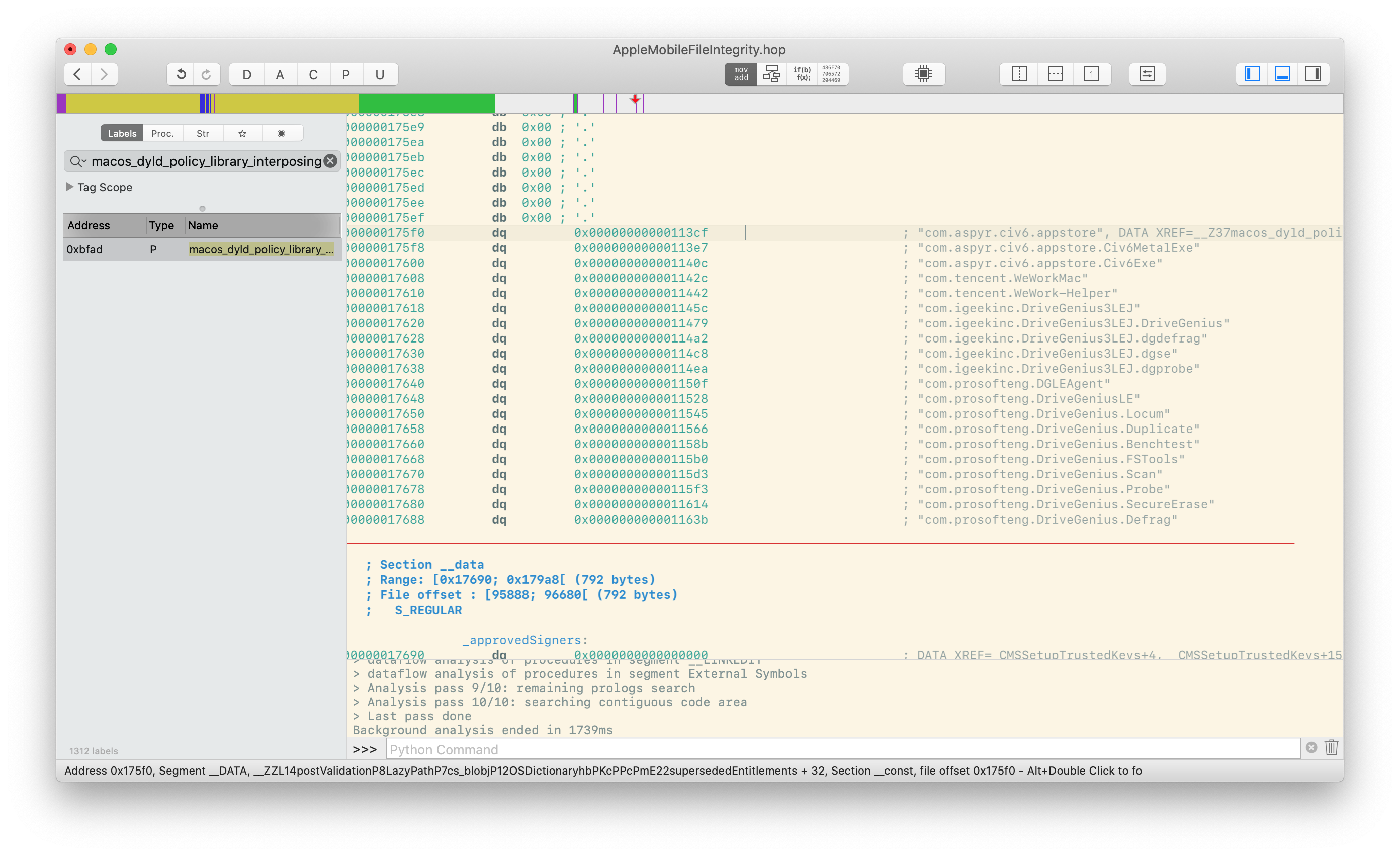Navigate back with the left arrow

point(78,74)
